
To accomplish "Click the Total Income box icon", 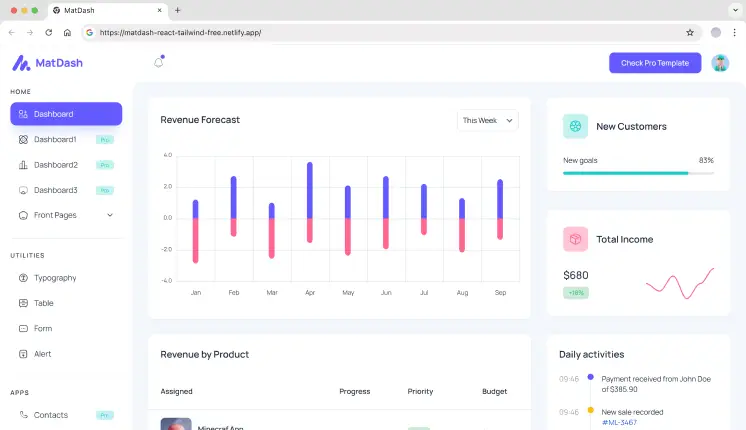I will [x=575, y=239].
